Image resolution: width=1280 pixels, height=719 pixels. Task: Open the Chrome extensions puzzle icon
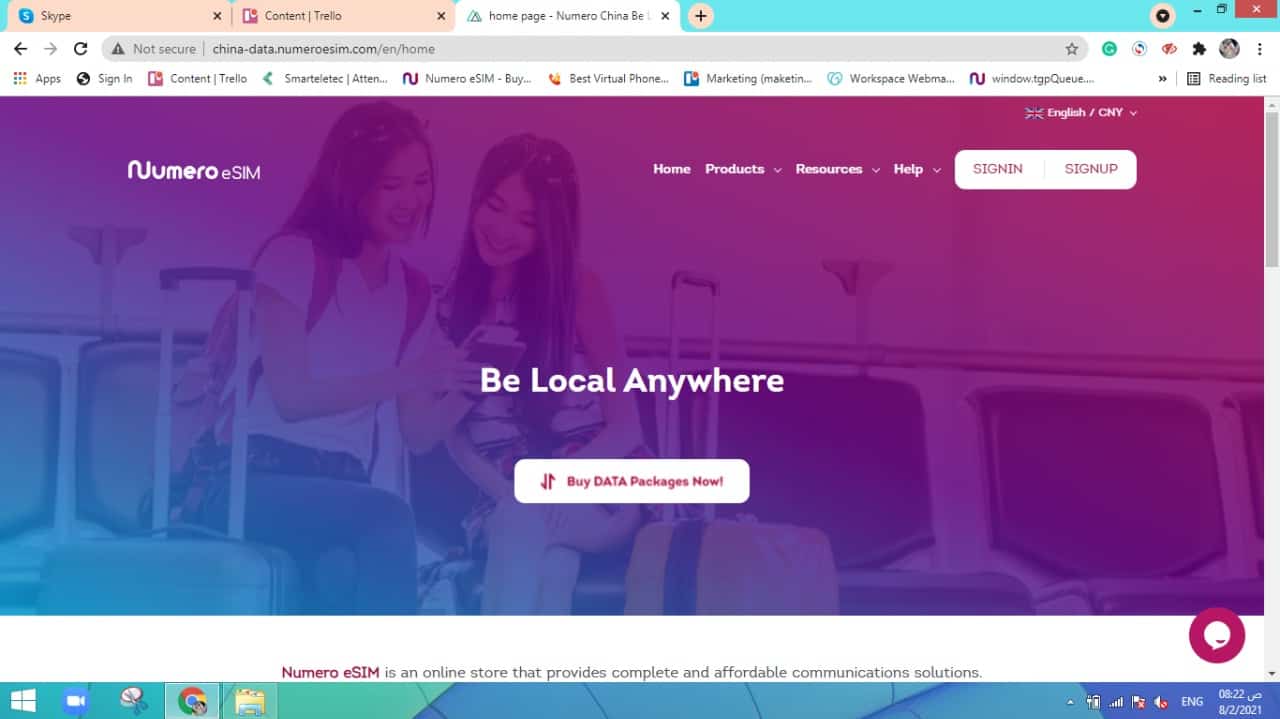[x=1199, y=49]
